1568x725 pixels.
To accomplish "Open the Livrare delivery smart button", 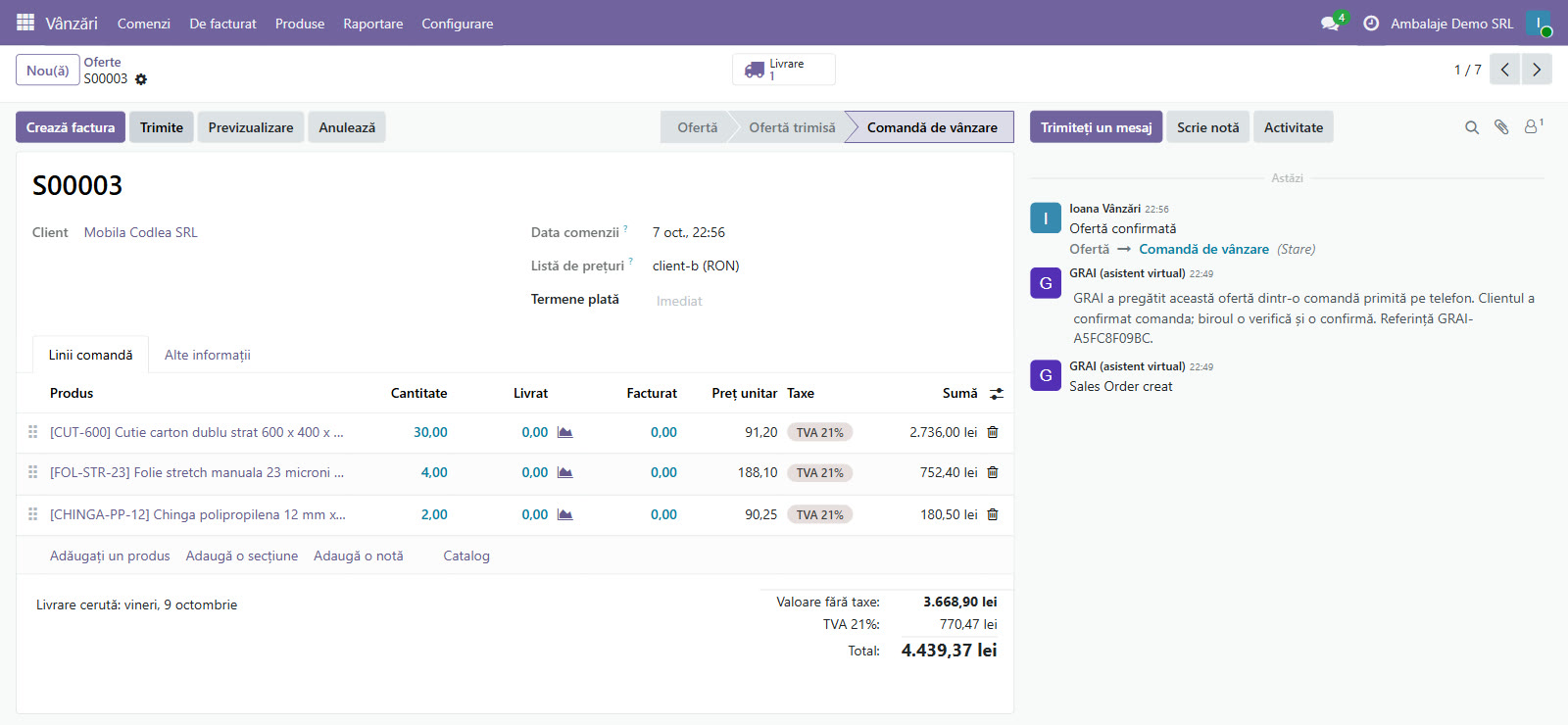I will pos(784,70).
